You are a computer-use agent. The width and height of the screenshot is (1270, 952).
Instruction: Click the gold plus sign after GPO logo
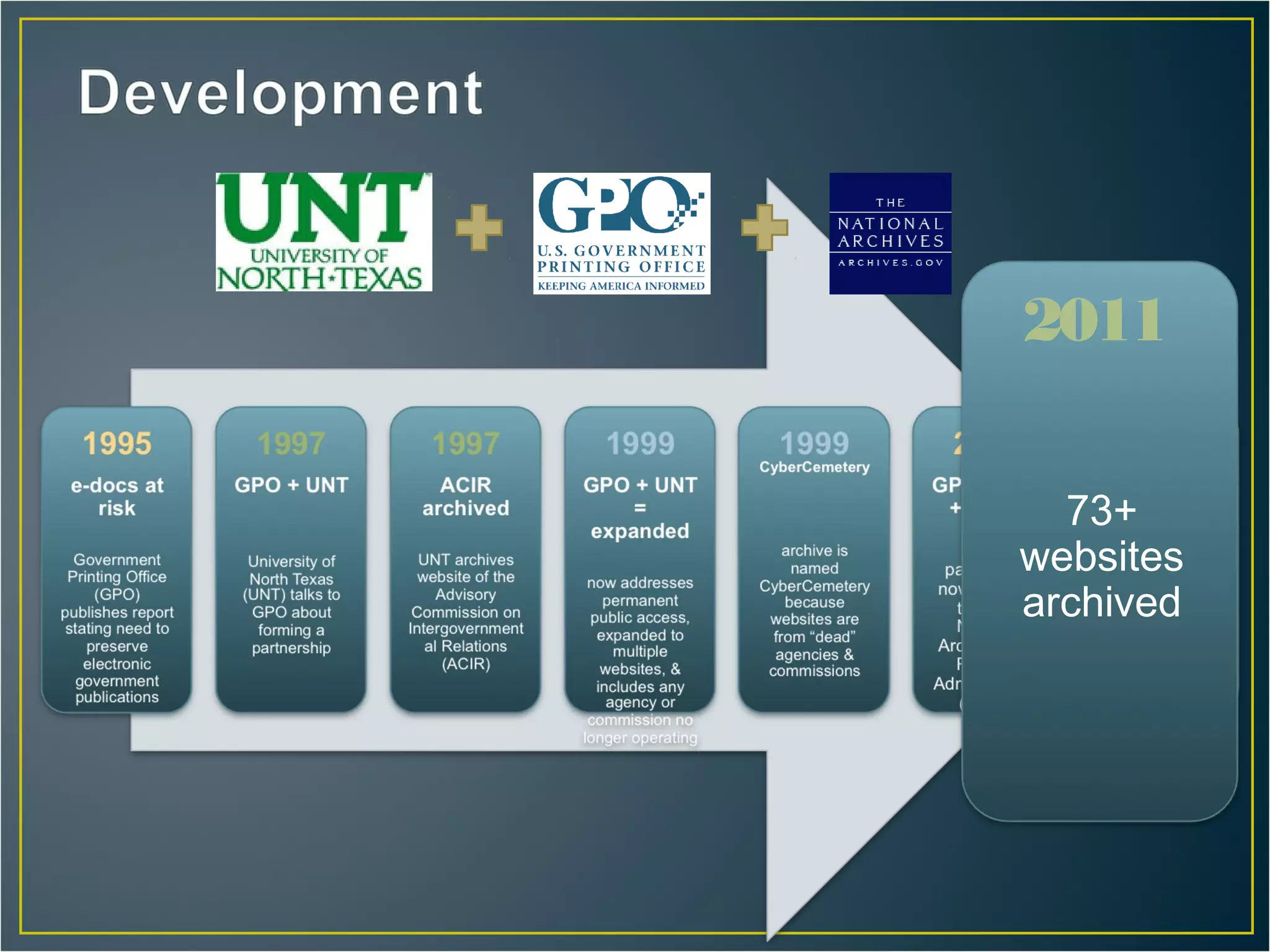coord(765,227)
